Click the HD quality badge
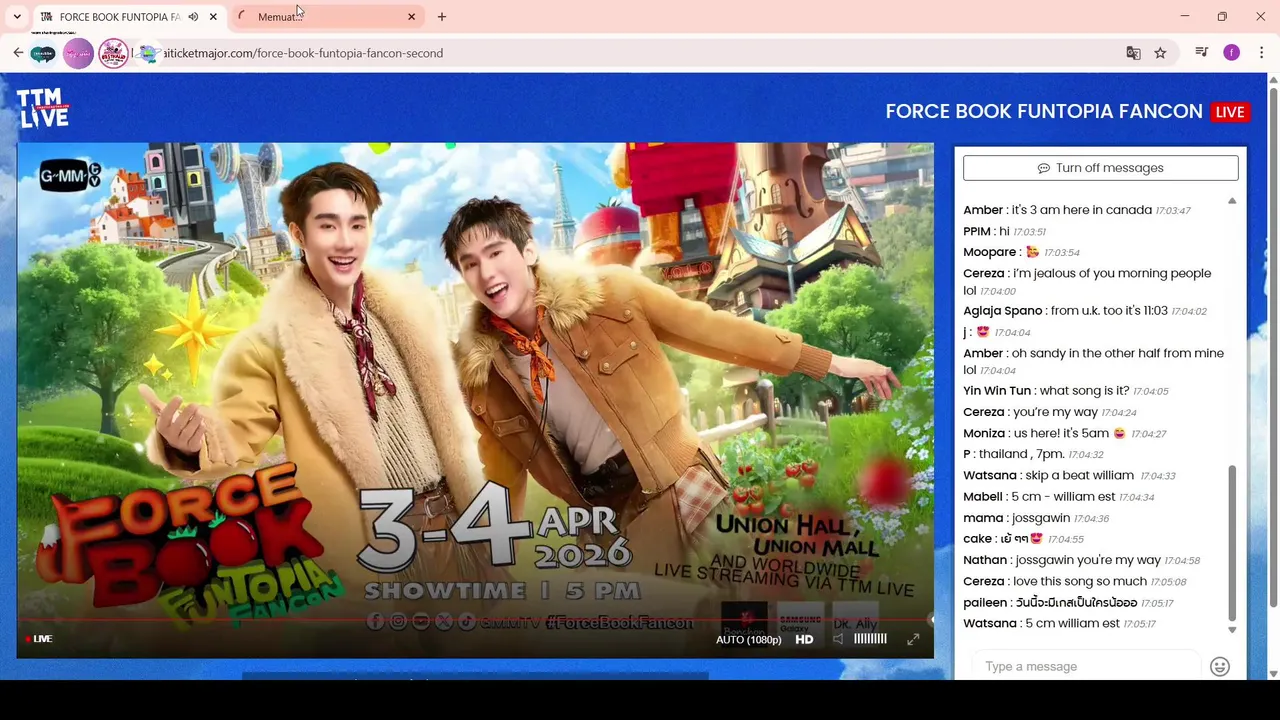 804,639
